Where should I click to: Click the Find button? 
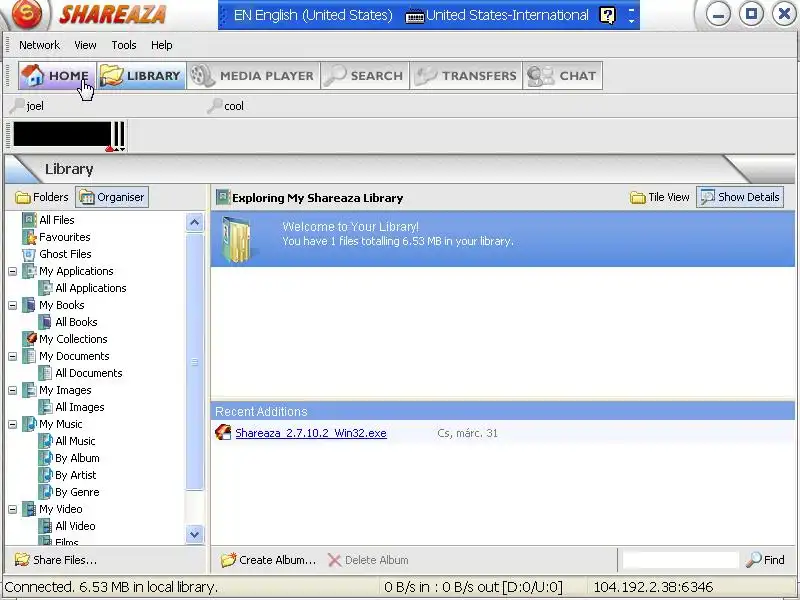click(765, 560)
